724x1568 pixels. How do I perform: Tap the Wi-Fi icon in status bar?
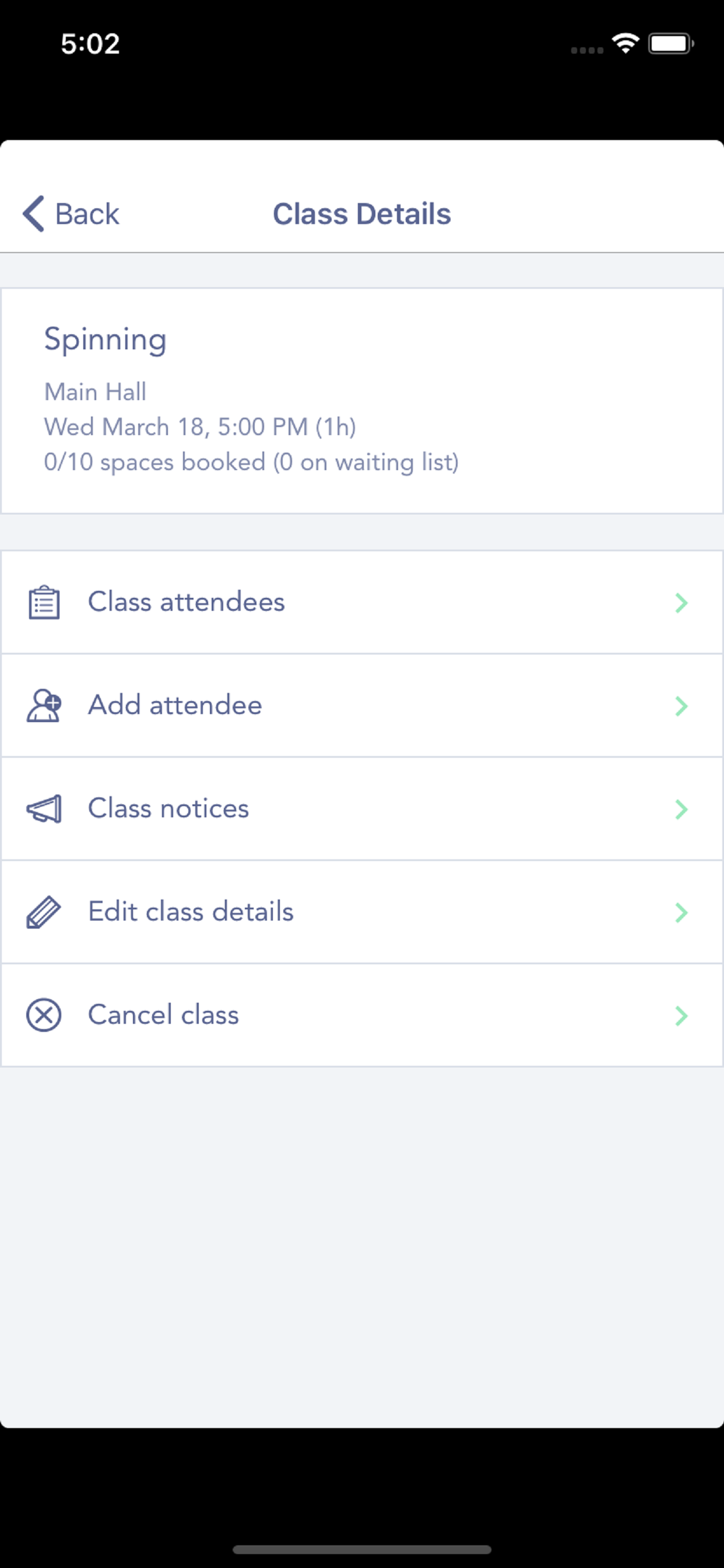625,43
